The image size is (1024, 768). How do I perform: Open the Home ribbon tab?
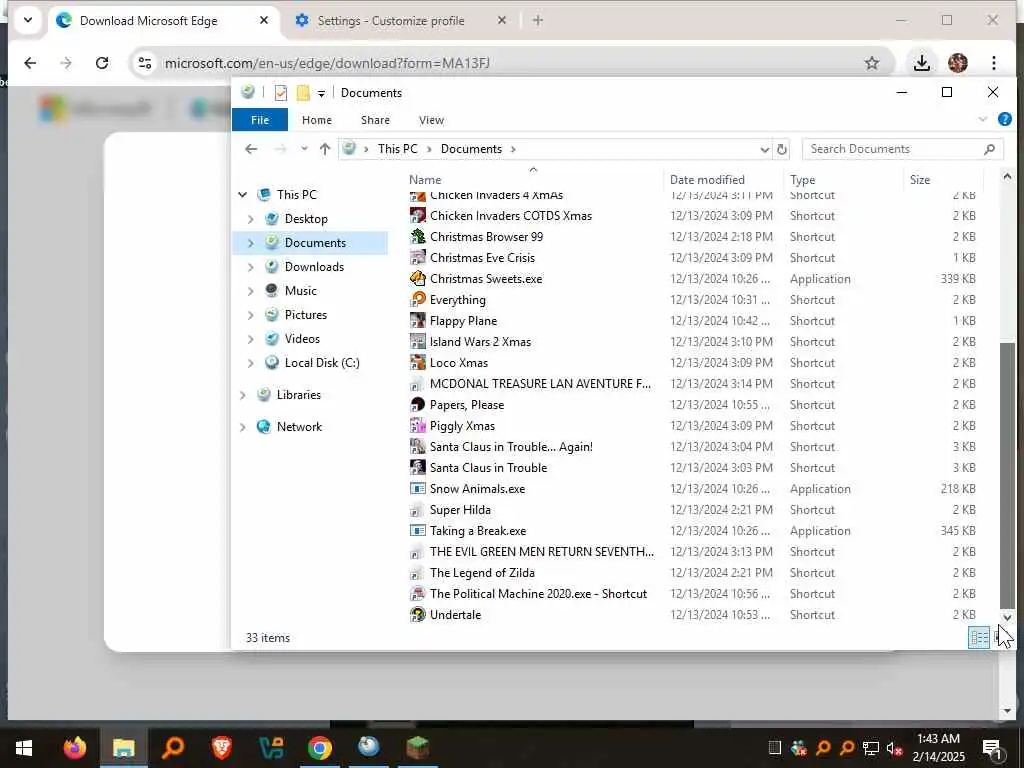(317, 120)
